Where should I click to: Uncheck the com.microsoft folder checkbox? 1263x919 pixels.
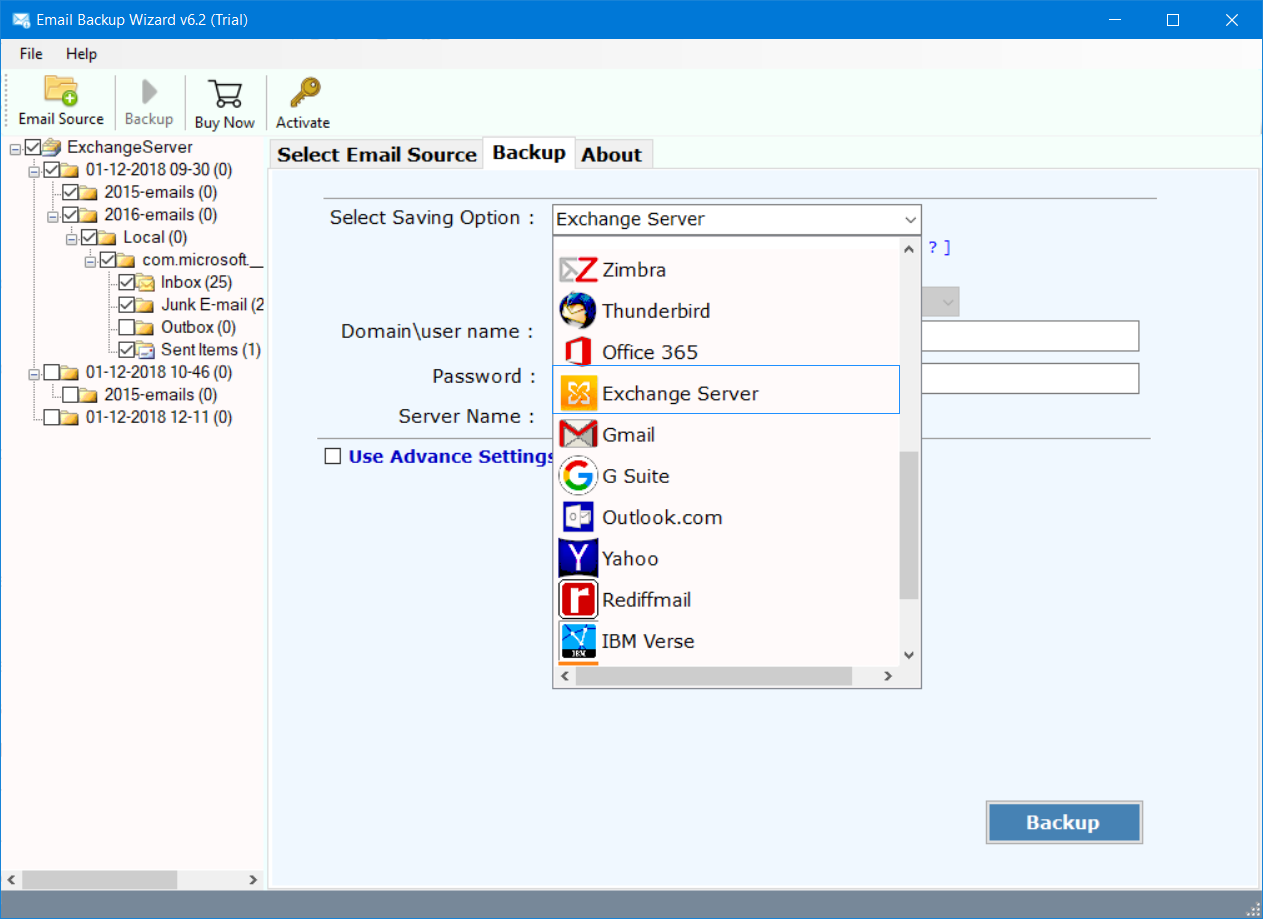[108, 260]
